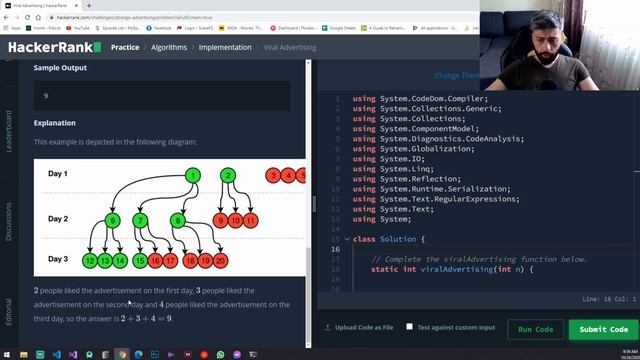The image size is (640, 360).
Task: Navigate to Algorithms breadcrumb
Action: point(169,47)
